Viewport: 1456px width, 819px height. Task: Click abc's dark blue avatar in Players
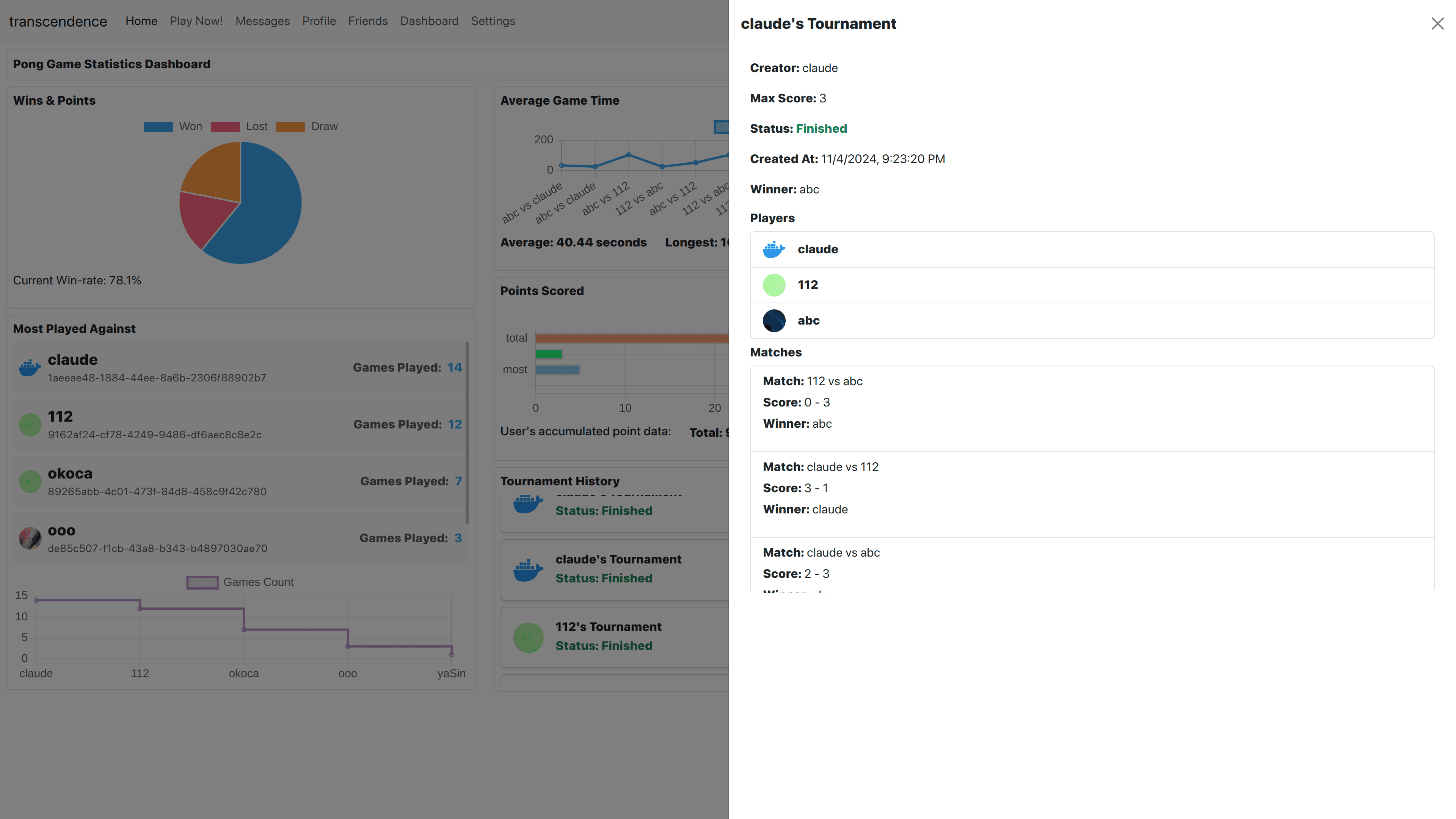774,320
